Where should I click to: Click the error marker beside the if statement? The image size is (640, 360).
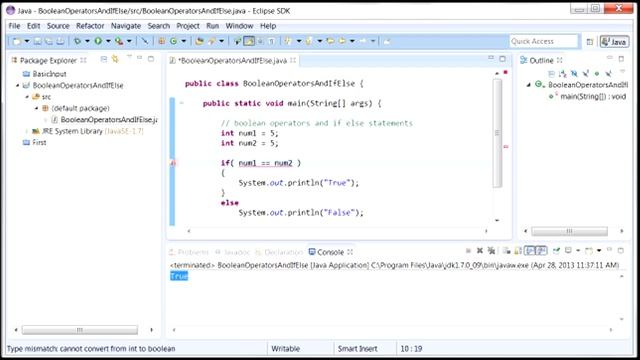point(173,163)
